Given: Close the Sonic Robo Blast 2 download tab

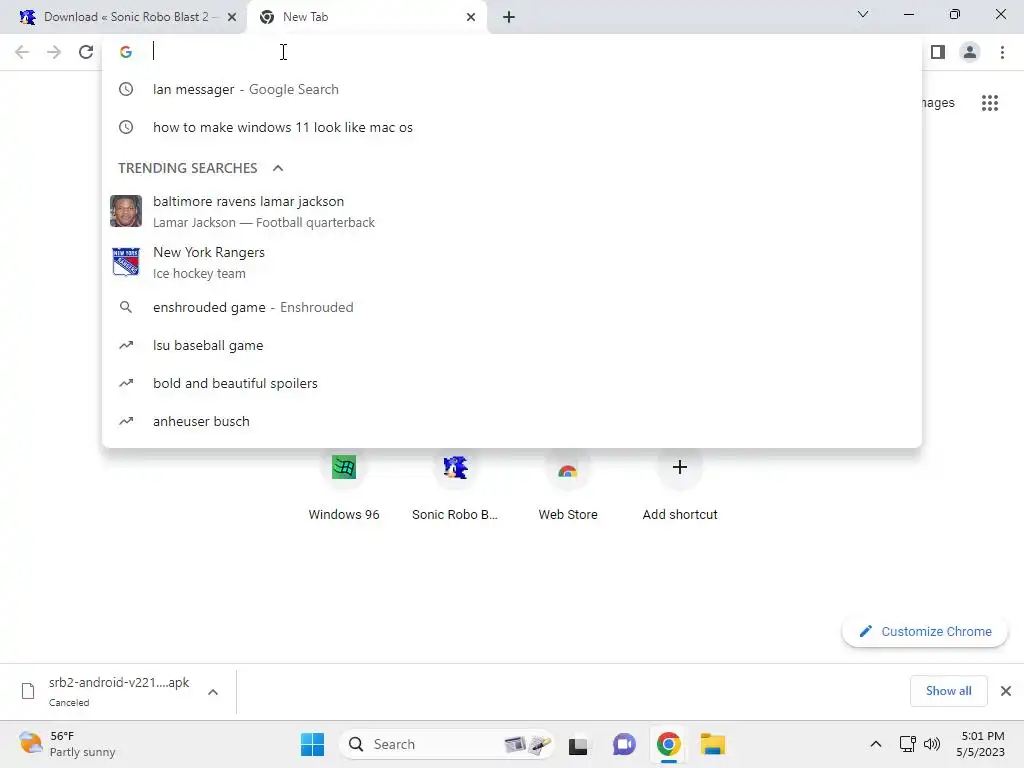Looking at the screenshot, I should pos(232,17).
